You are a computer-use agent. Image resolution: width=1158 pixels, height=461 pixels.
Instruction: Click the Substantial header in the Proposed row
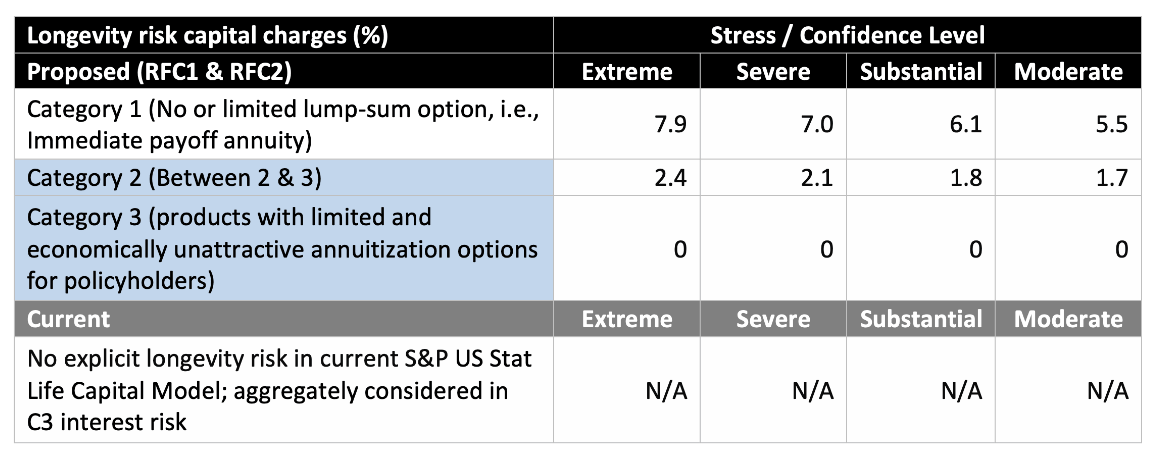tap(921, 71)
